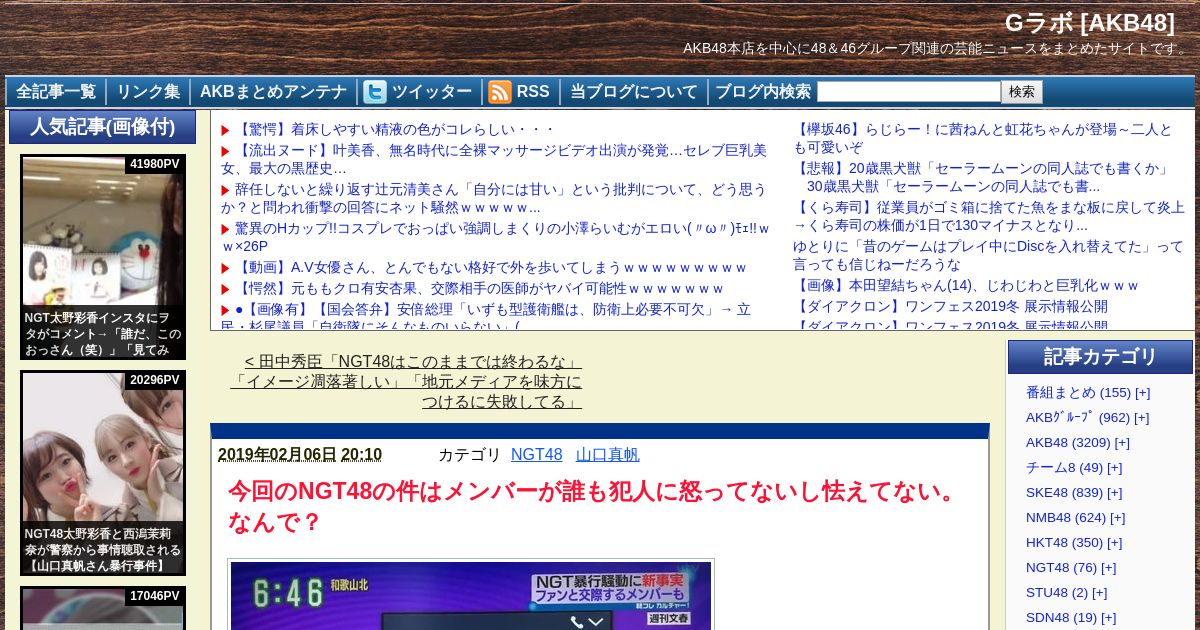Open リンク集 menu item
The height and width of the screenshot is (630, 1200).
(x=148, y=92)
